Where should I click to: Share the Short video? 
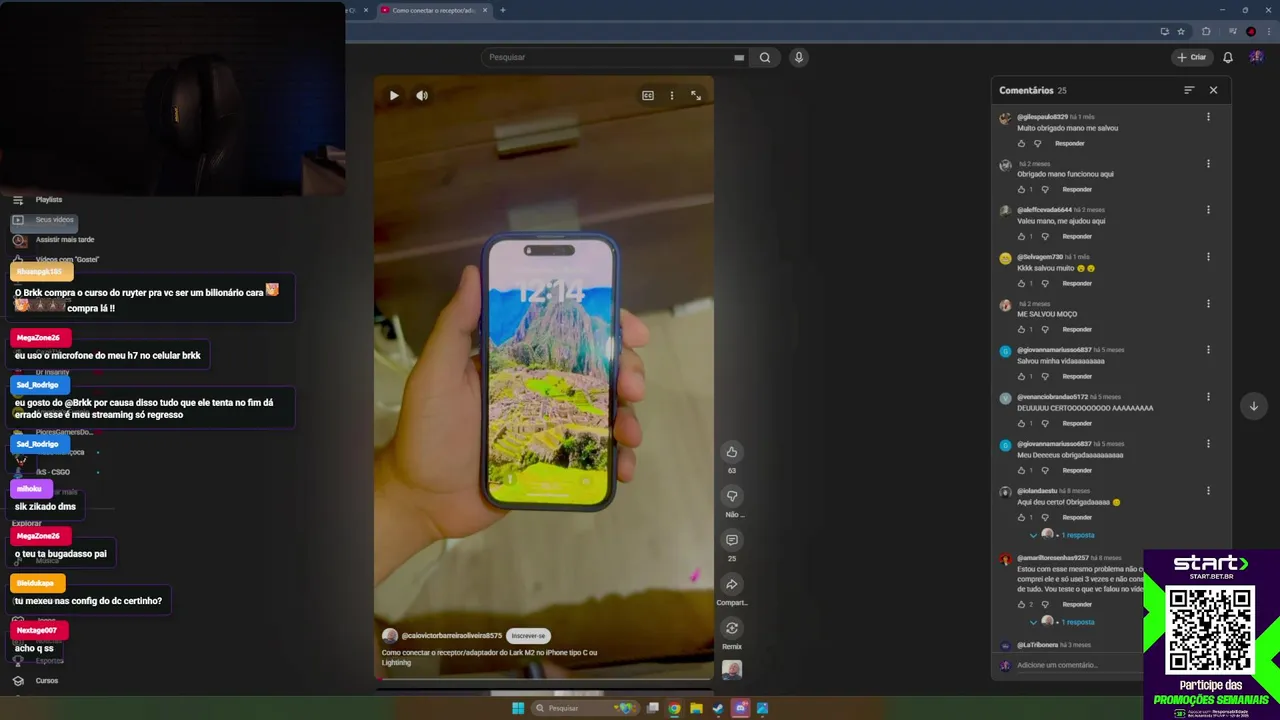(x=732, y=584)
